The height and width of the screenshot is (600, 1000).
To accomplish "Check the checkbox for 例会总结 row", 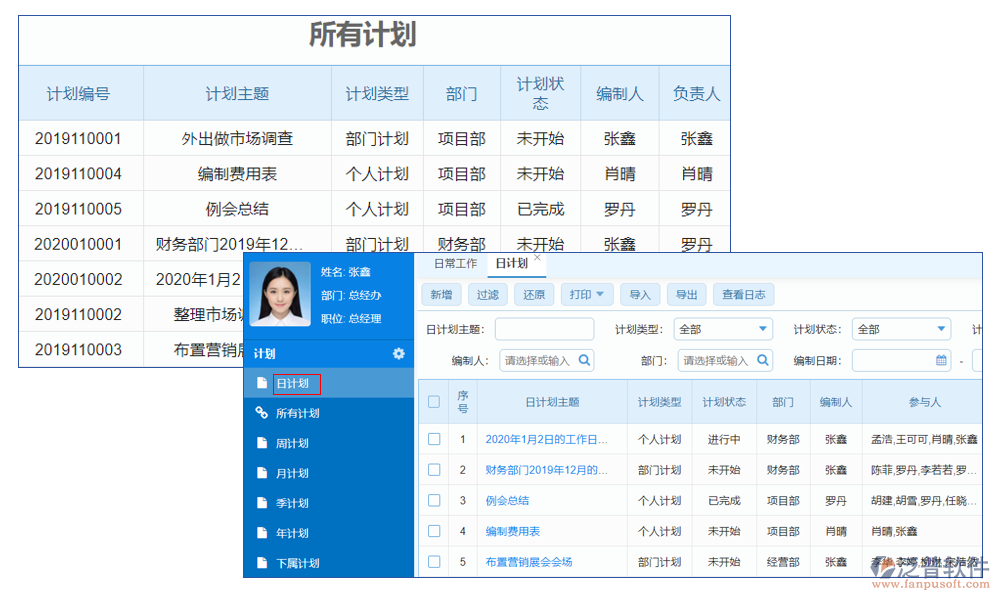I will 434,500.
